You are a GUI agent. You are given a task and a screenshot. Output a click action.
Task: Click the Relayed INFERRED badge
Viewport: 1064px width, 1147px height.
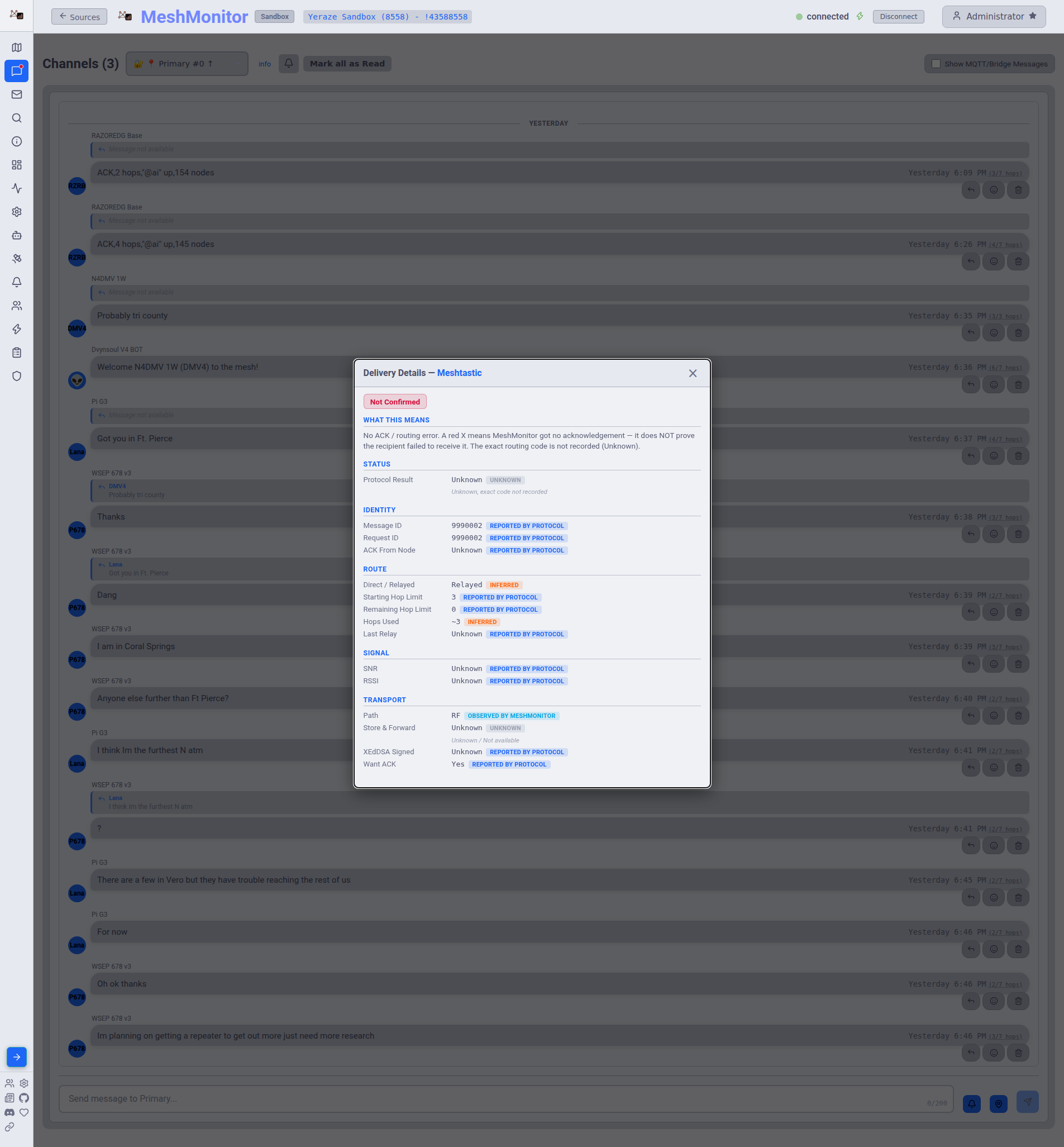(504, 585)
